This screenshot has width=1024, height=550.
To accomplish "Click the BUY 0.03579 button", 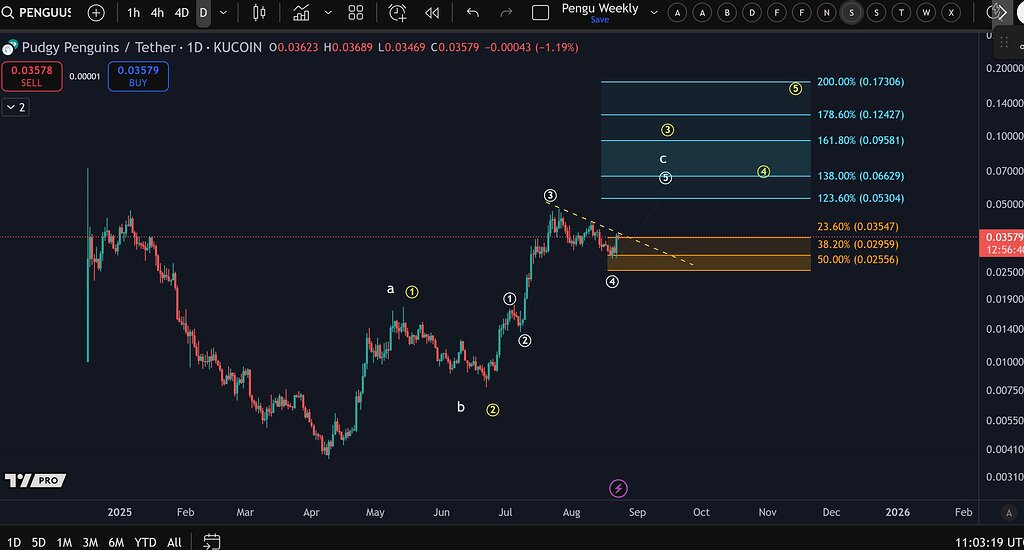I will 138,76.
